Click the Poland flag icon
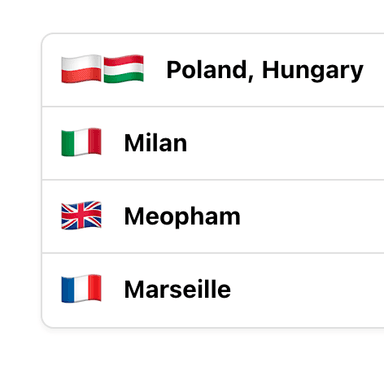Image resolution: width=384 pixels, height=384 pixels. 81,69
